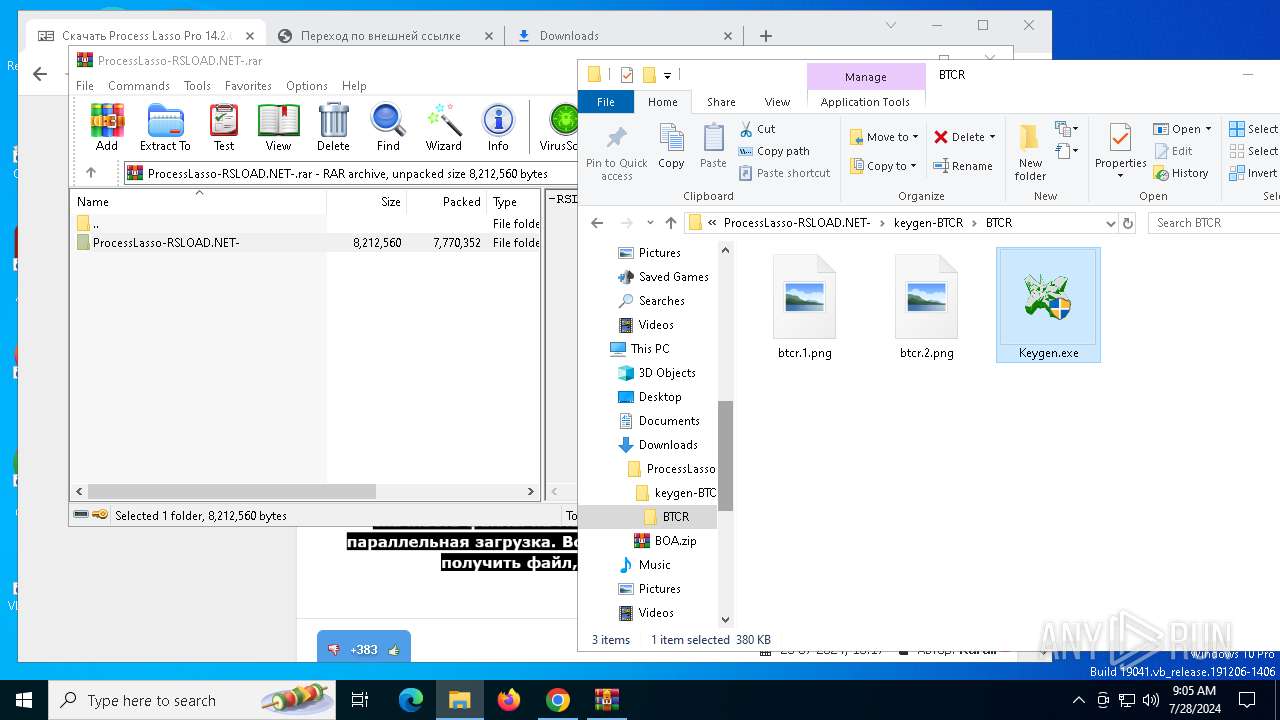Click Paste shortcut in the ribbon

pyautogui.click(x=785, y=173)
